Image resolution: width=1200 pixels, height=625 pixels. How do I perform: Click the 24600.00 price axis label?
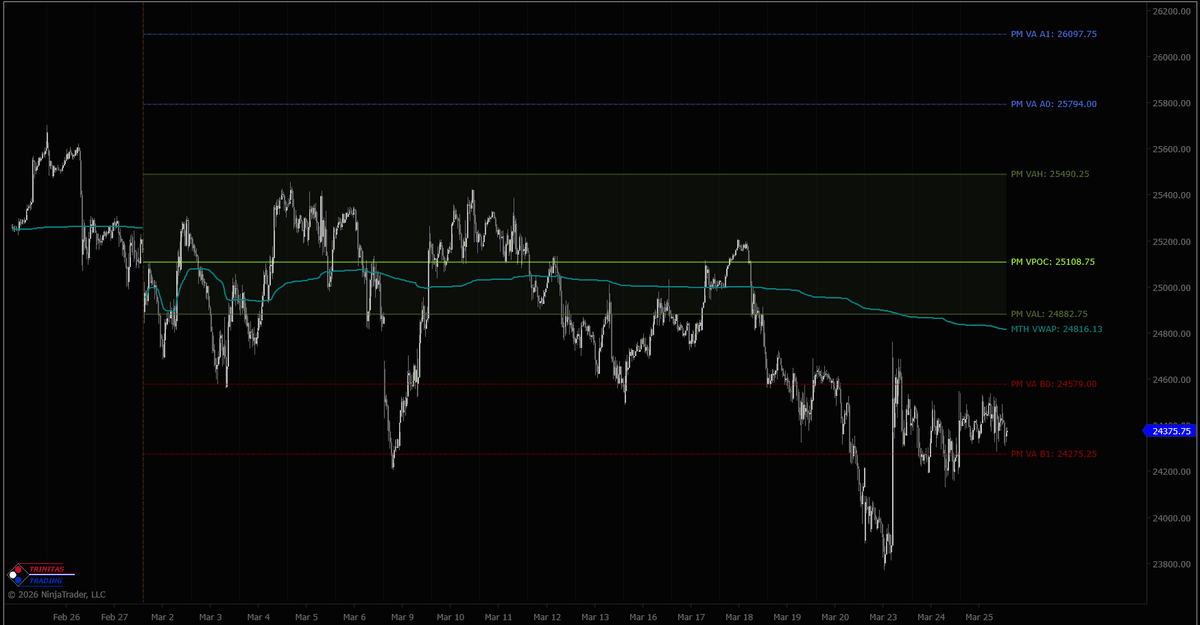[x=1171, y=380]
